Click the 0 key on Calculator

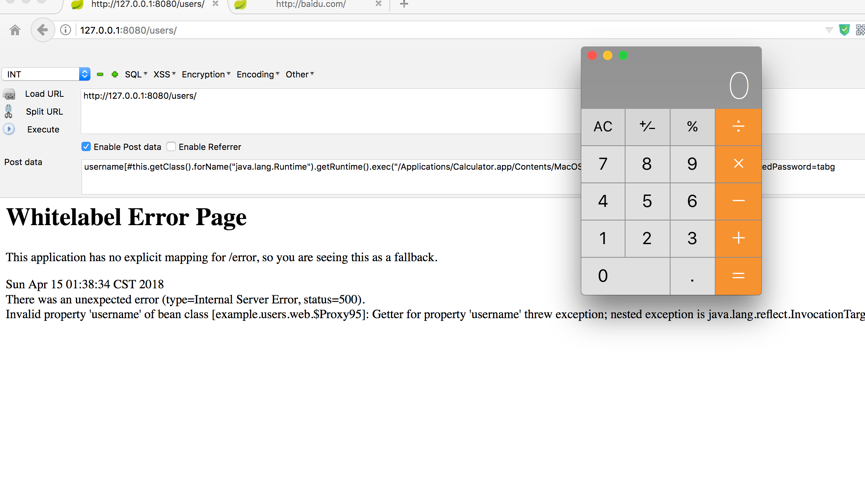[x=626, y=276]
